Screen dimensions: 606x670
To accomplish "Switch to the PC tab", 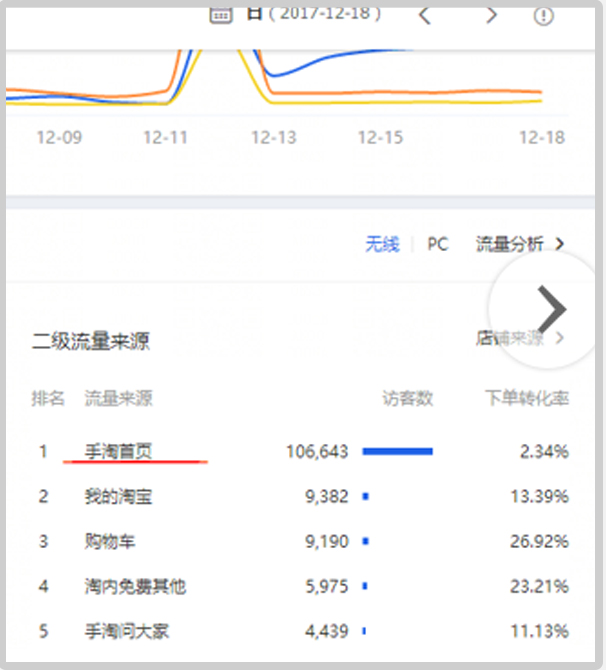I will tap(438, 244).
